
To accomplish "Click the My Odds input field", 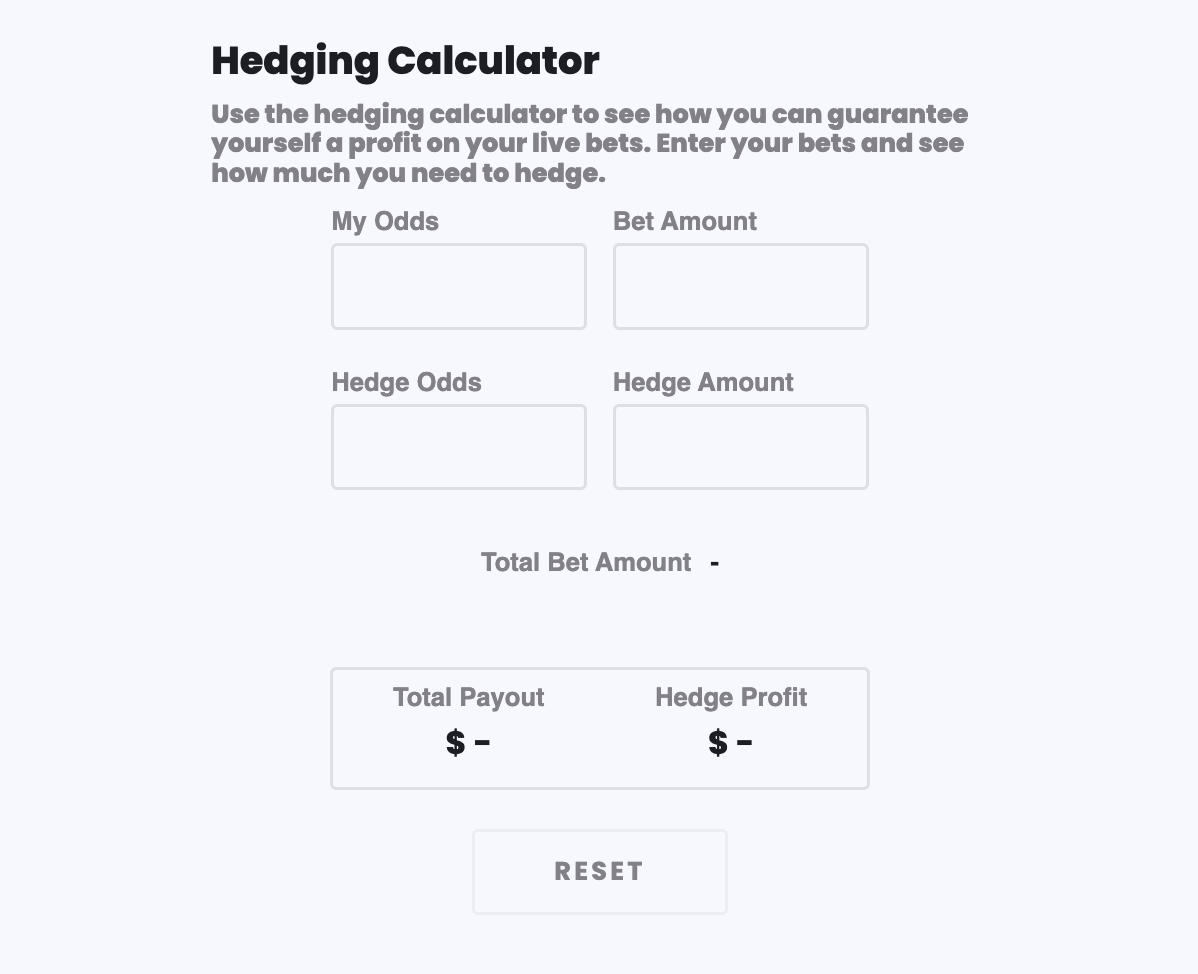I will [x=458, y=286].
